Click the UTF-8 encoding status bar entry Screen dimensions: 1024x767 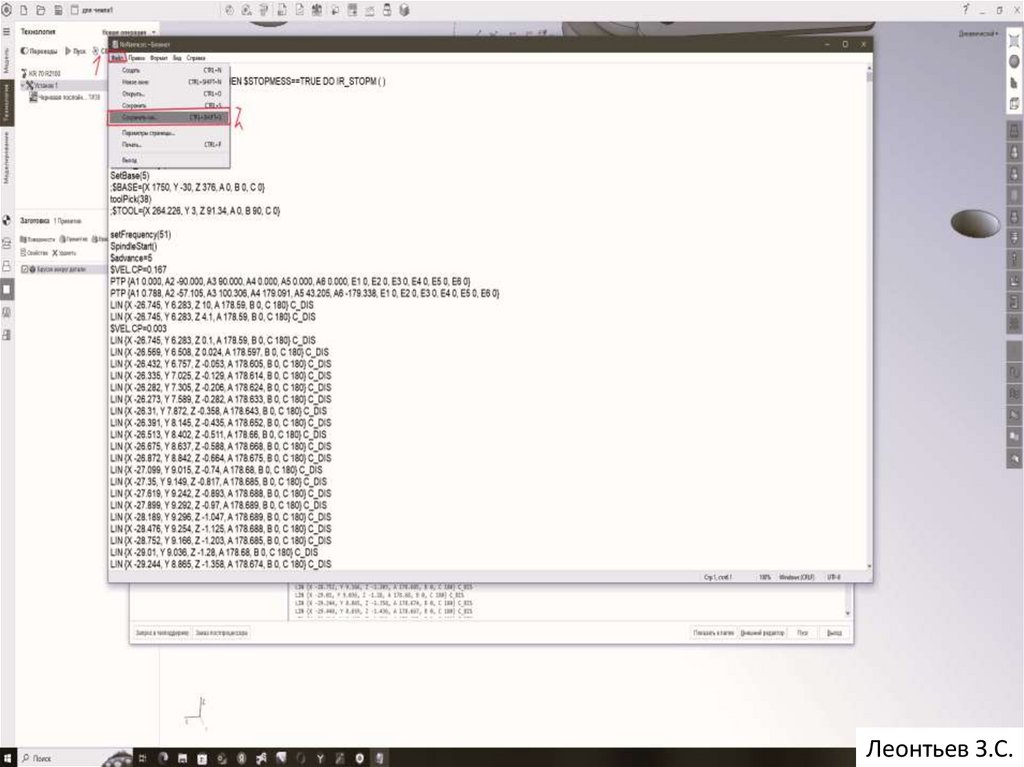pos(834,578)
